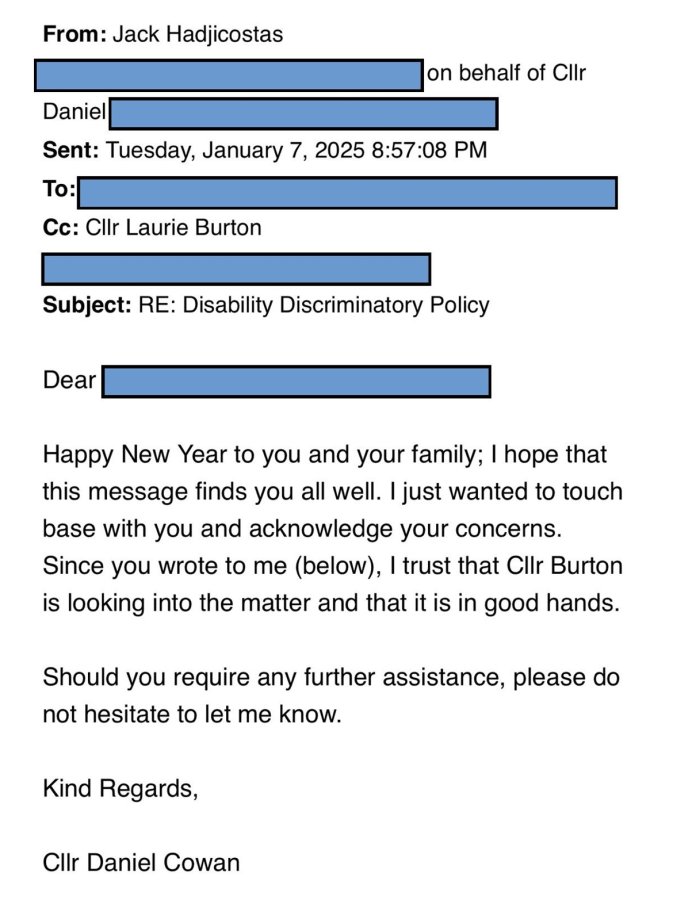Click the From label

pos(75,34)
